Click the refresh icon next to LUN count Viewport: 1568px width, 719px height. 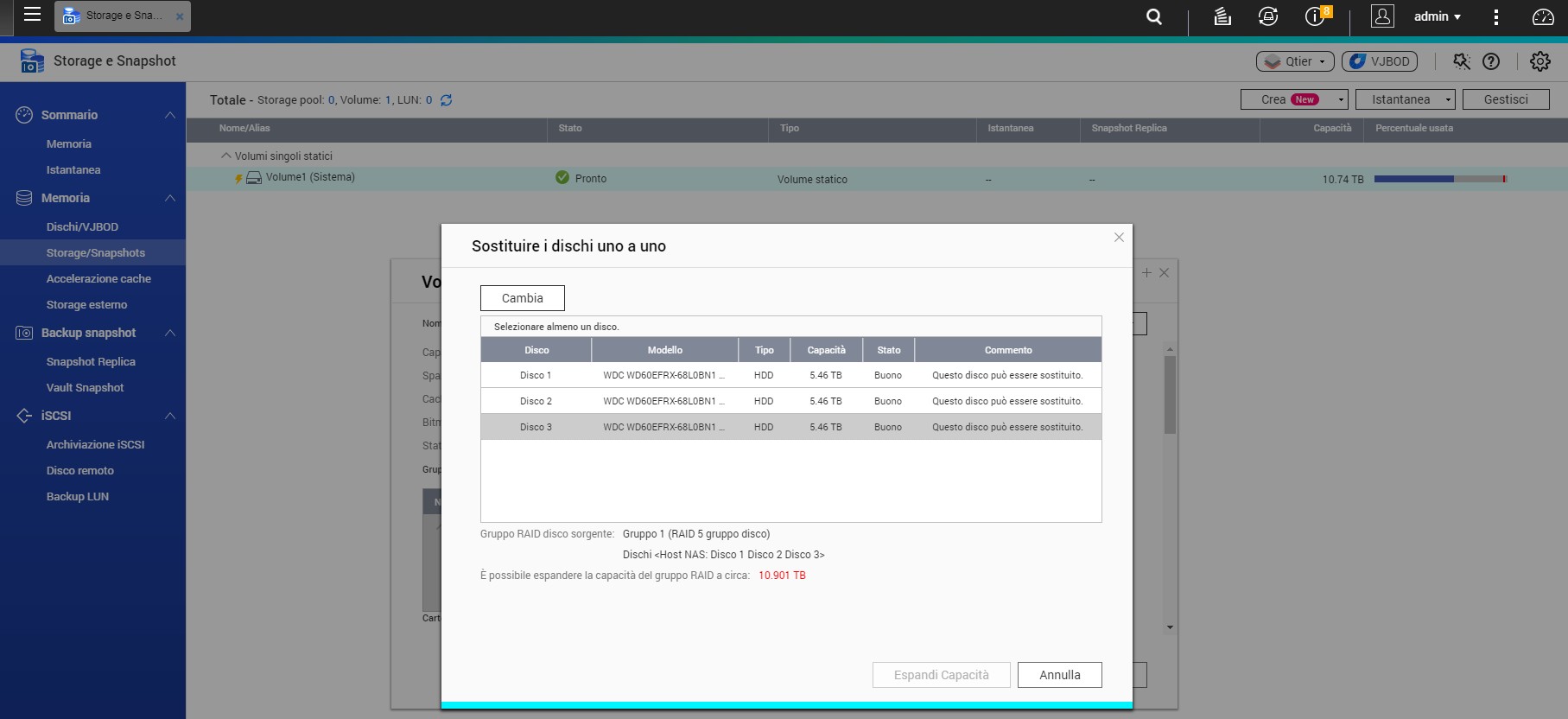447,100
